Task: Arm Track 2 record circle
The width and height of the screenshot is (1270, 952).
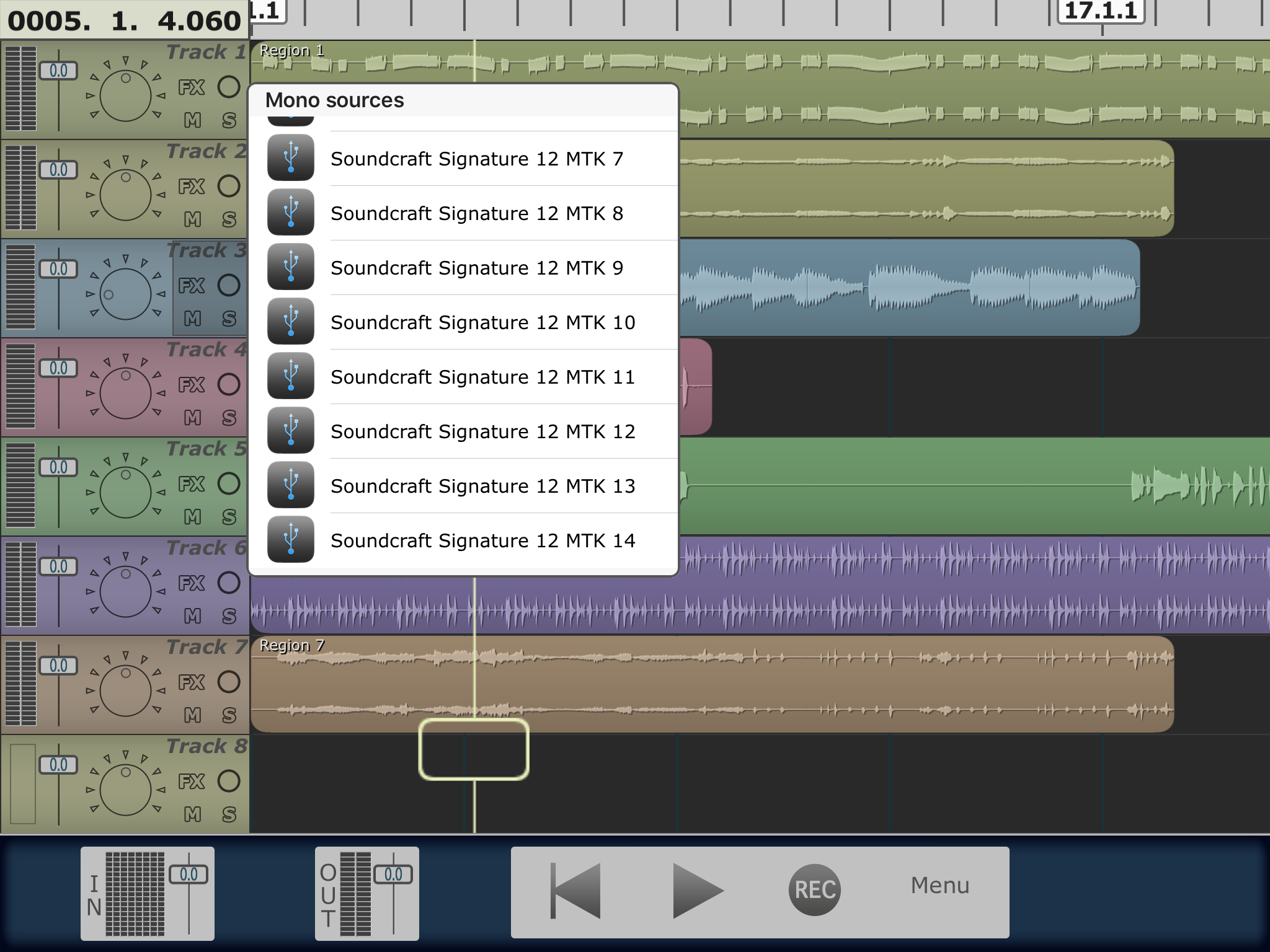Action: tap(229, 186)
